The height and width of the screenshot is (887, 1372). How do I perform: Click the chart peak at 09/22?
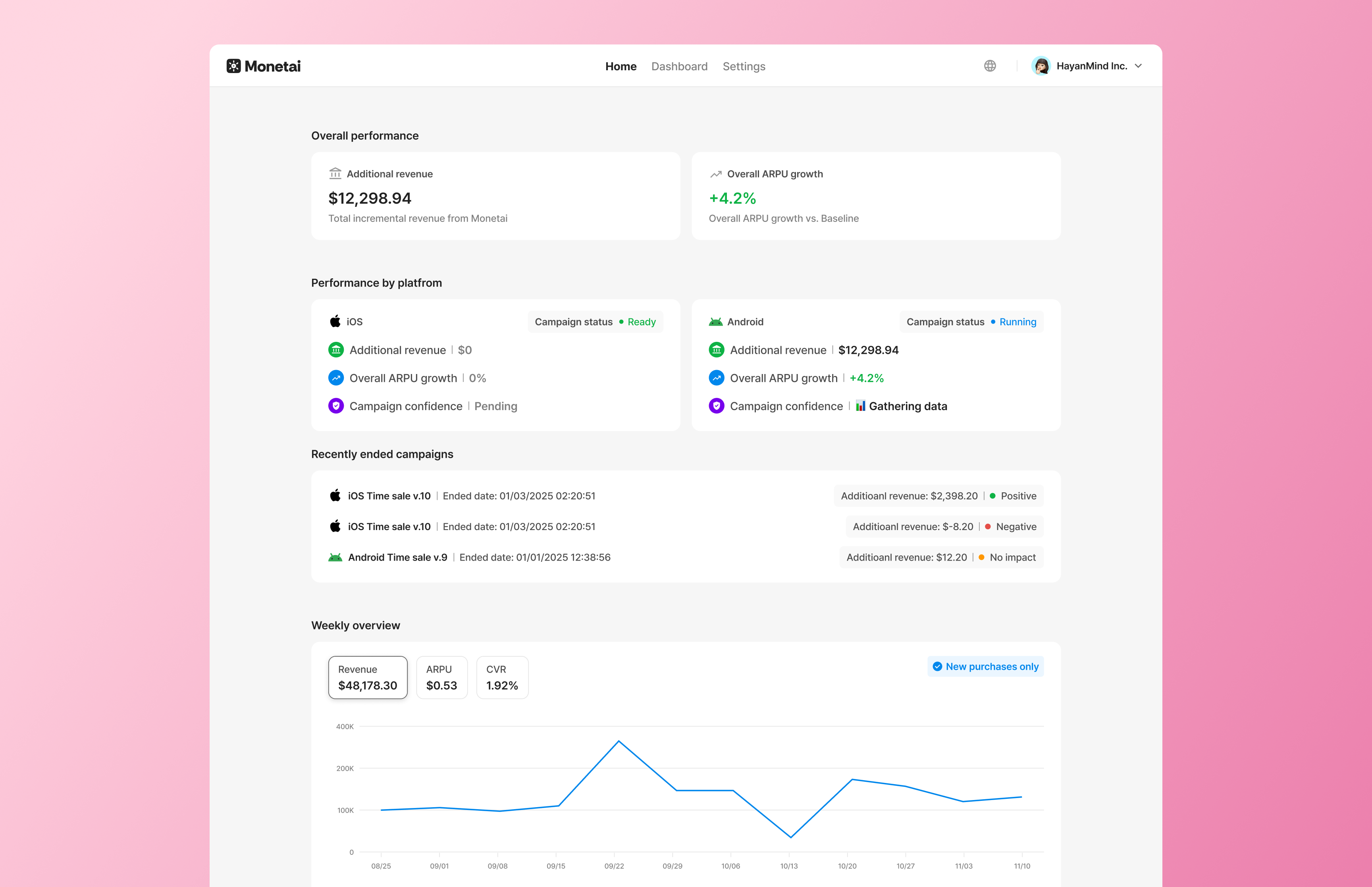[619, 741]
